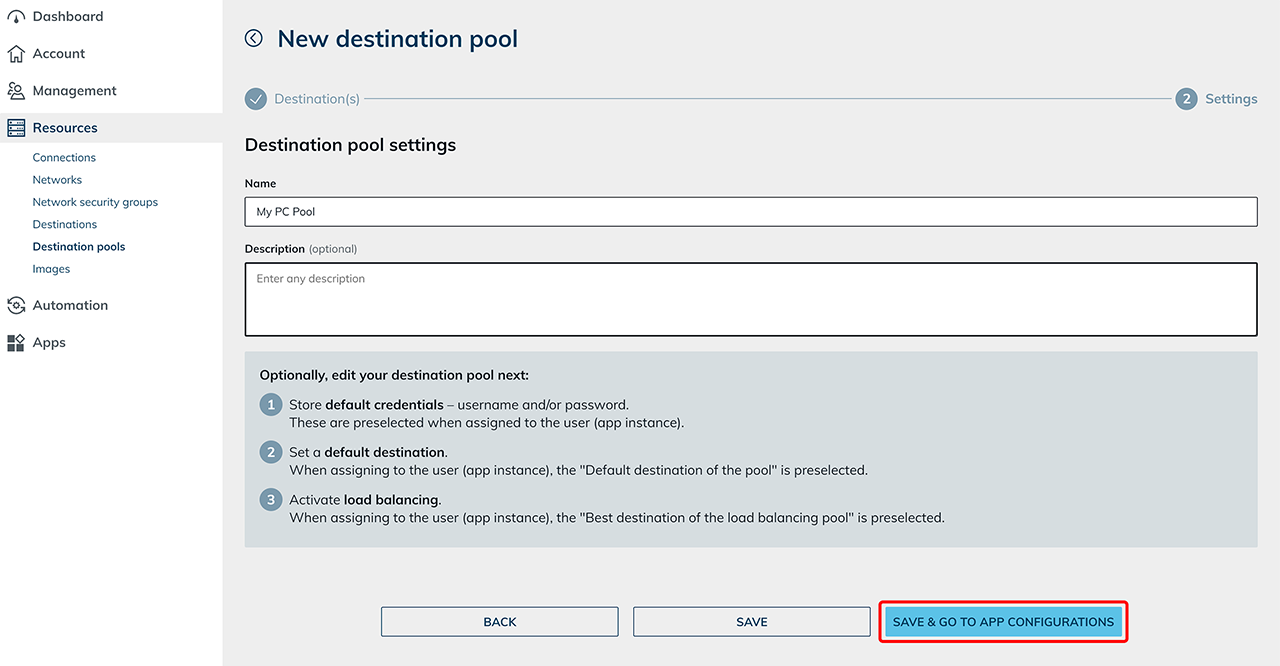Click the Account house icon

[16, 54]
